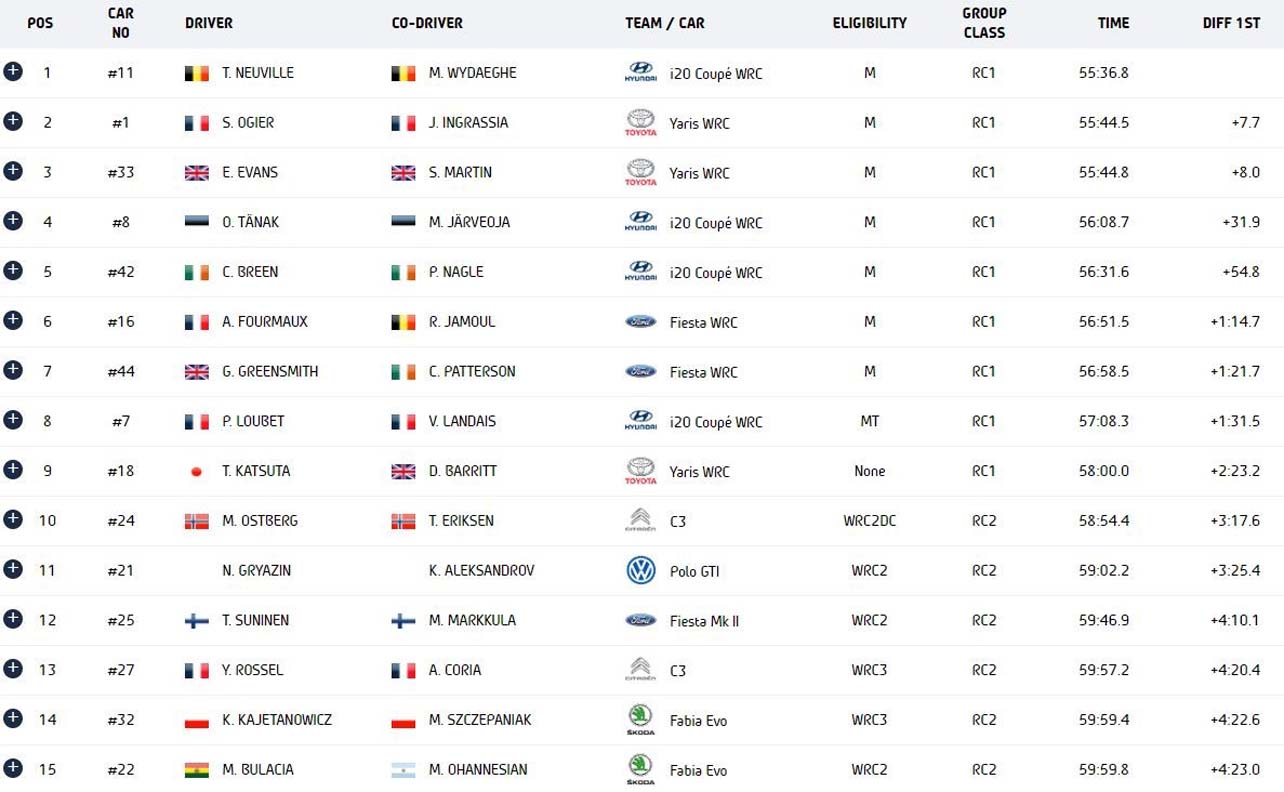The image size is (1284, 792).
Task: Click the DRIVER column header
Action: click(208, 23)
